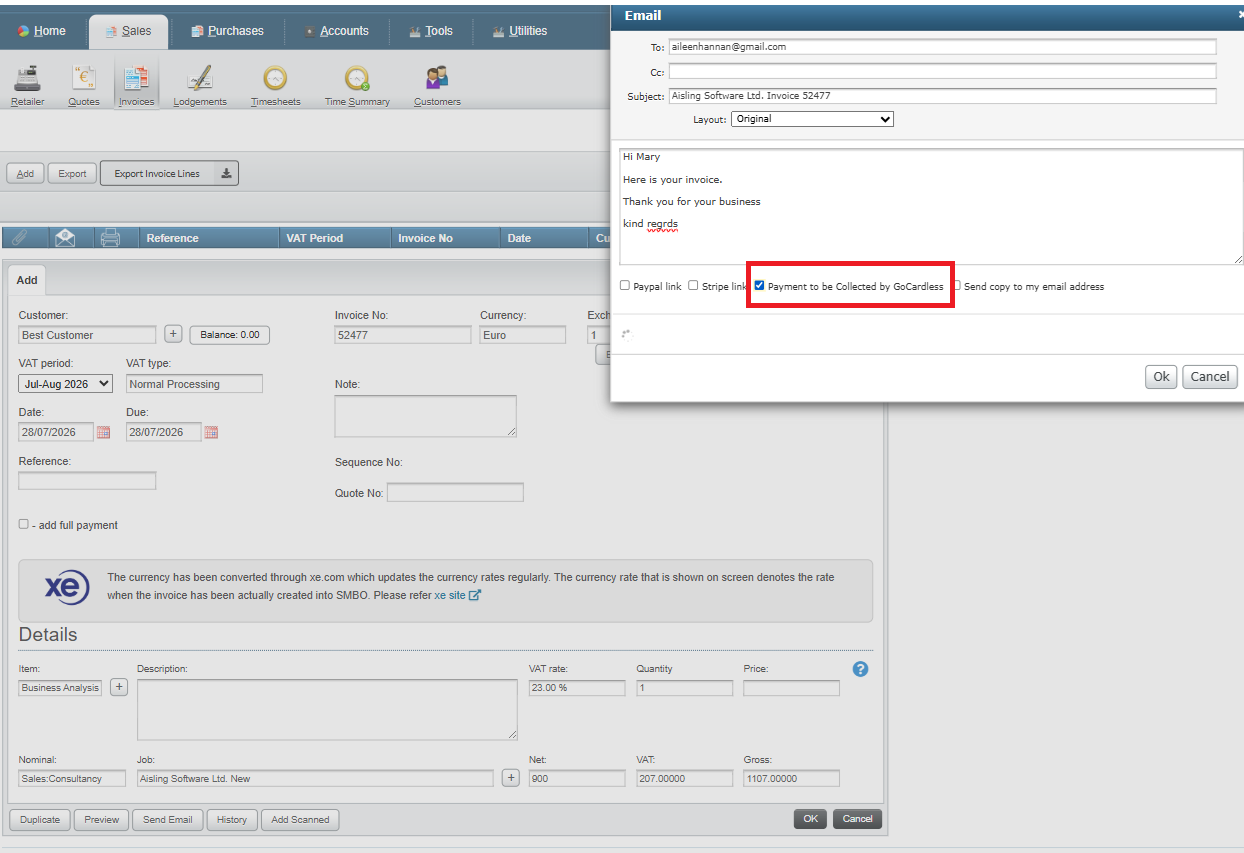Click the Preview button
The image size is (1244, 853).
102,819
